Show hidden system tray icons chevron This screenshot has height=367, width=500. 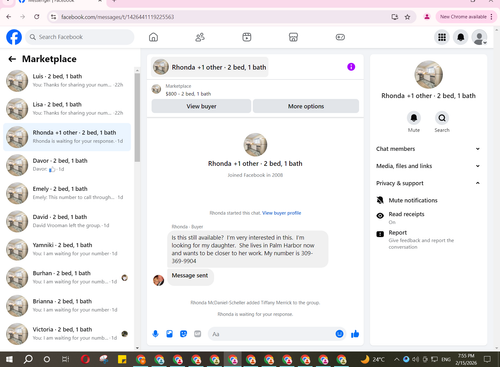tap(396, 359)
